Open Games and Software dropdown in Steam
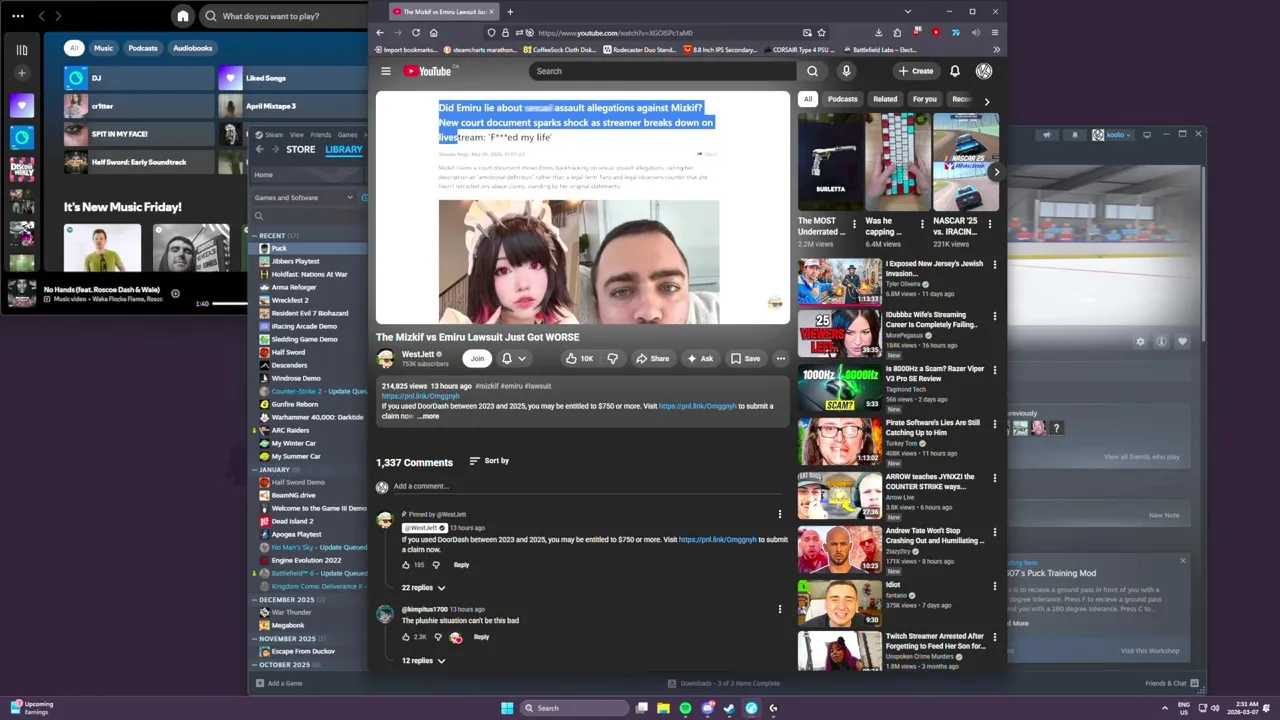Screen dimensions: 1280x720 pos(304,198)
